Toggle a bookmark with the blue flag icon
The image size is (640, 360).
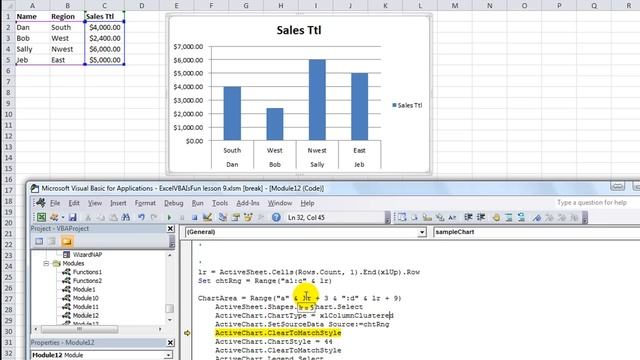537,218
